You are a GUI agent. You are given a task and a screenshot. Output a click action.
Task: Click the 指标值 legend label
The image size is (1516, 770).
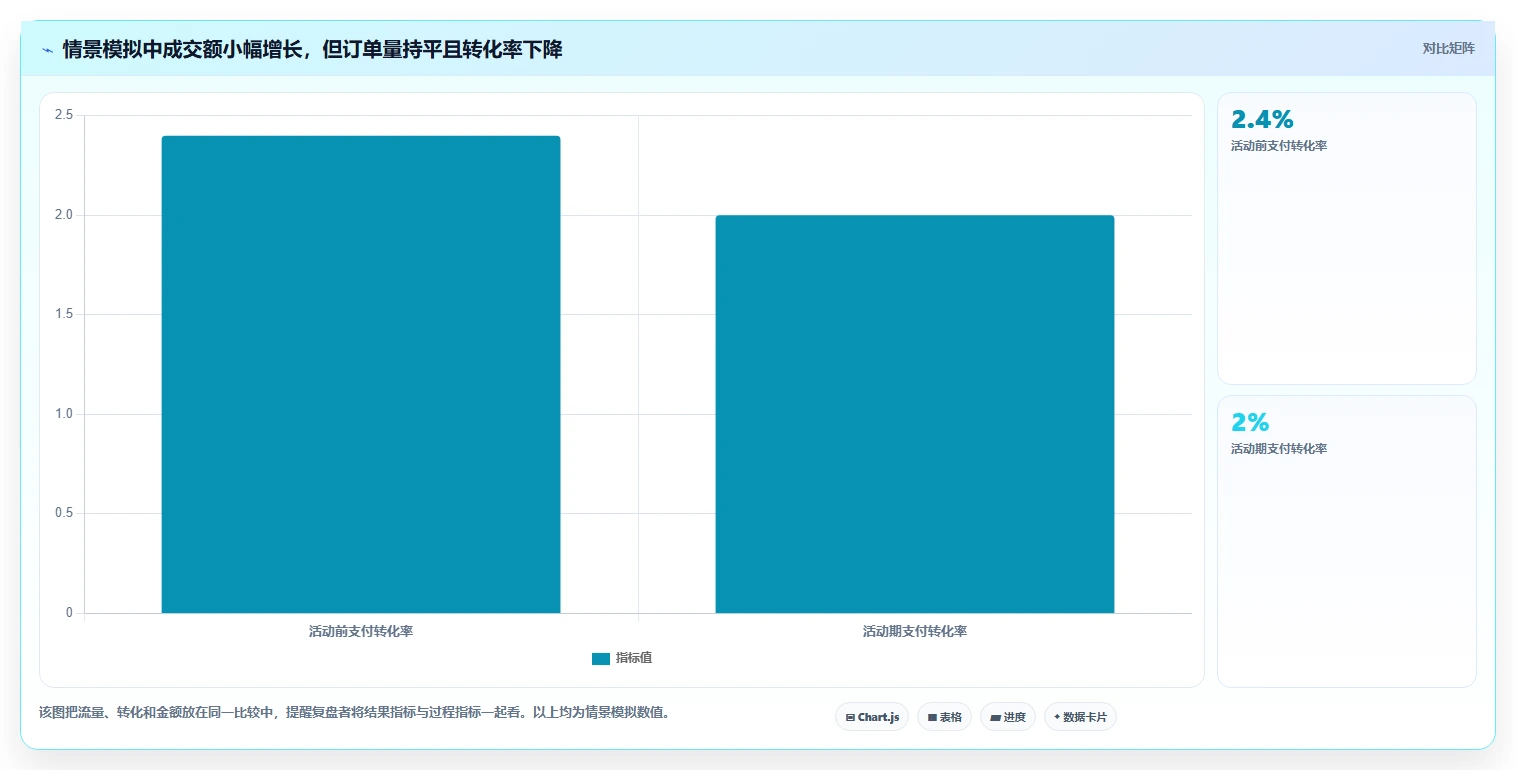(x=634, y=658)
